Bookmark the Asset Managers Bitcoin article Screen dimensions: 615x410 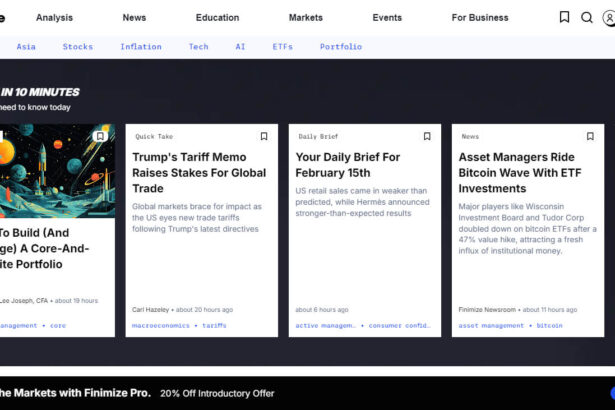click(x=590, y=136)
